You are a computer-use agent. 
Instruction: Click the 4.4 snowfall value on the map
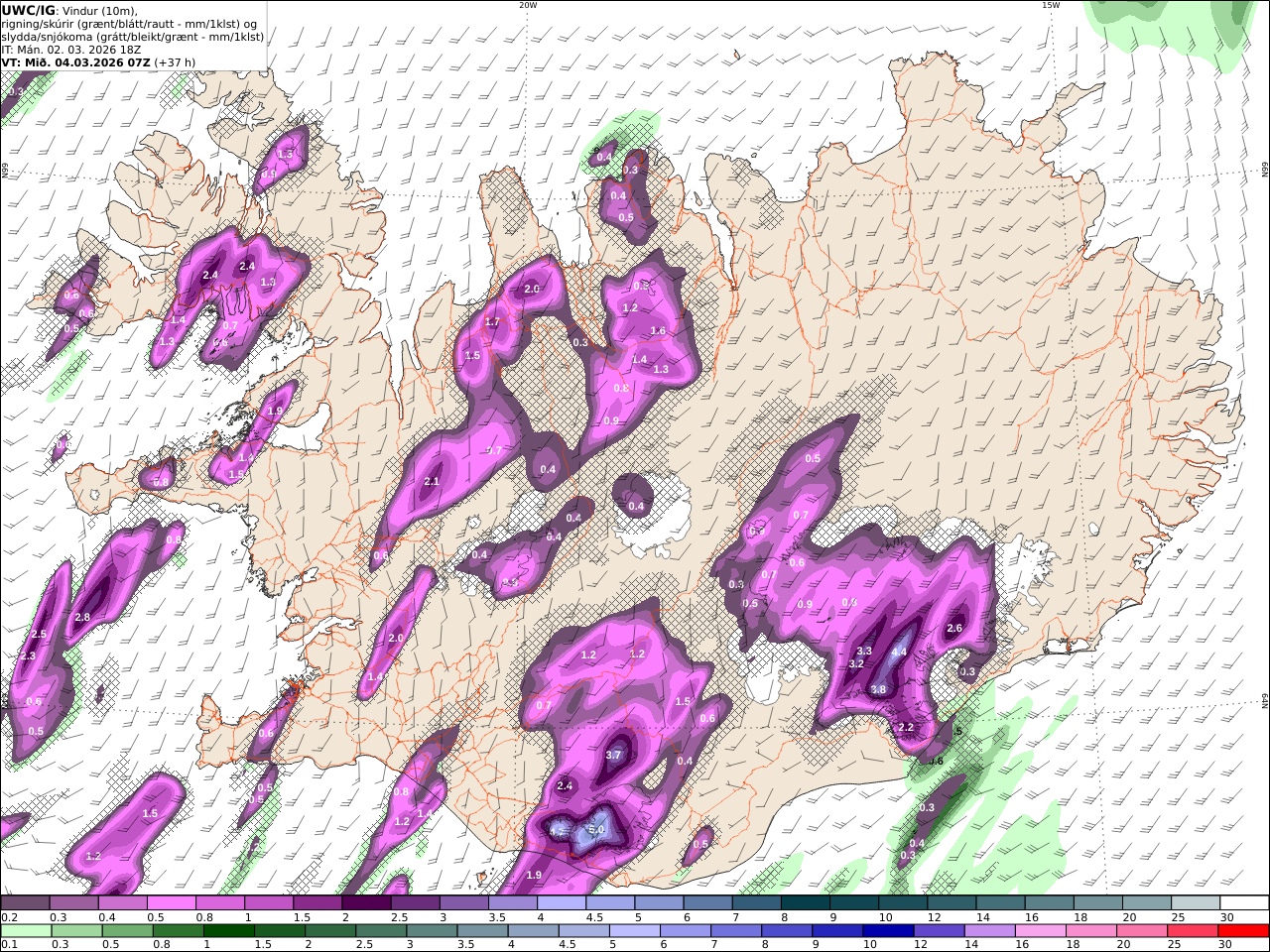click(x=899, y=653)
